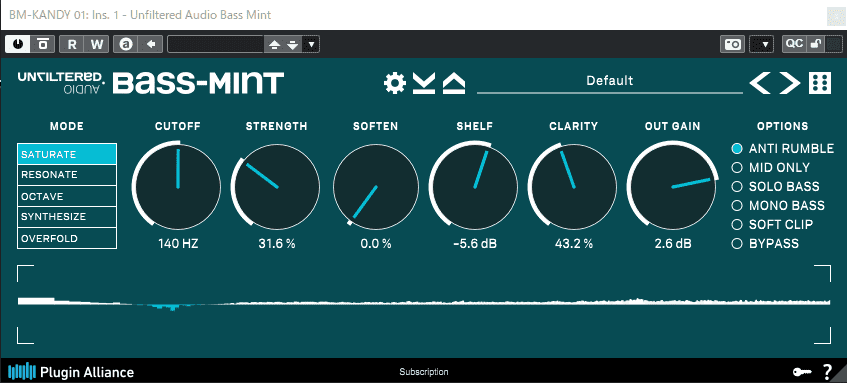Click the QC quick controls button

coord(794,44)
